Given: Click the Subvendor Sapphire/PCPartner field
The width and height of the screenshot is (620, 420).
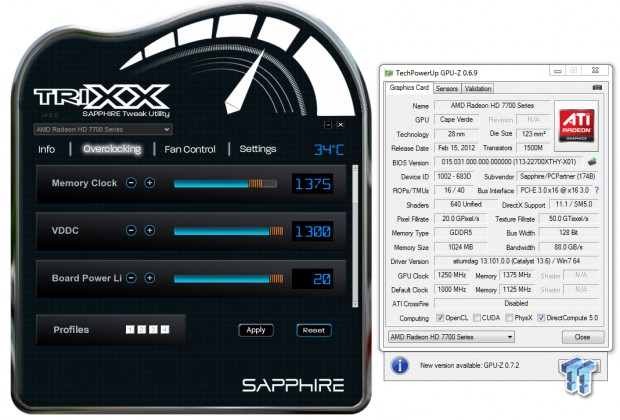Looking at the screenshot, I should [x=558, y=176].
